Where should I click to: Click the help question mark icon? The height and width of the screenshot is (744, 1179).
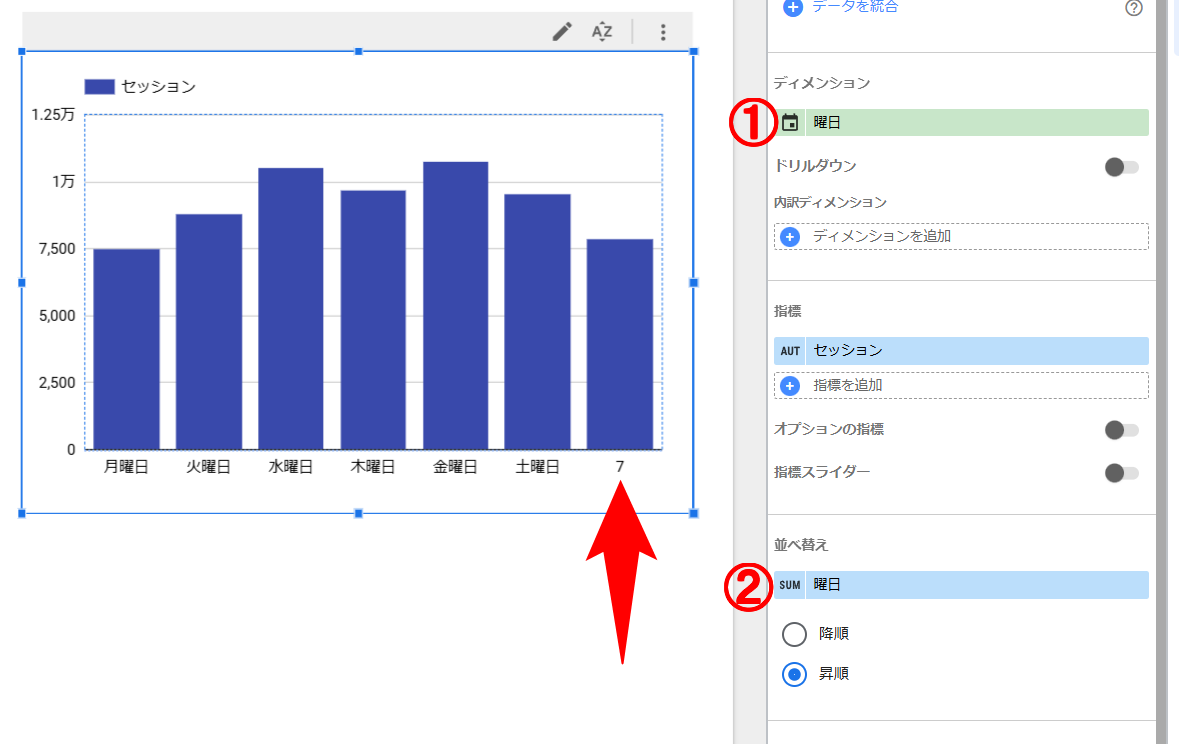coord(1133,8)
